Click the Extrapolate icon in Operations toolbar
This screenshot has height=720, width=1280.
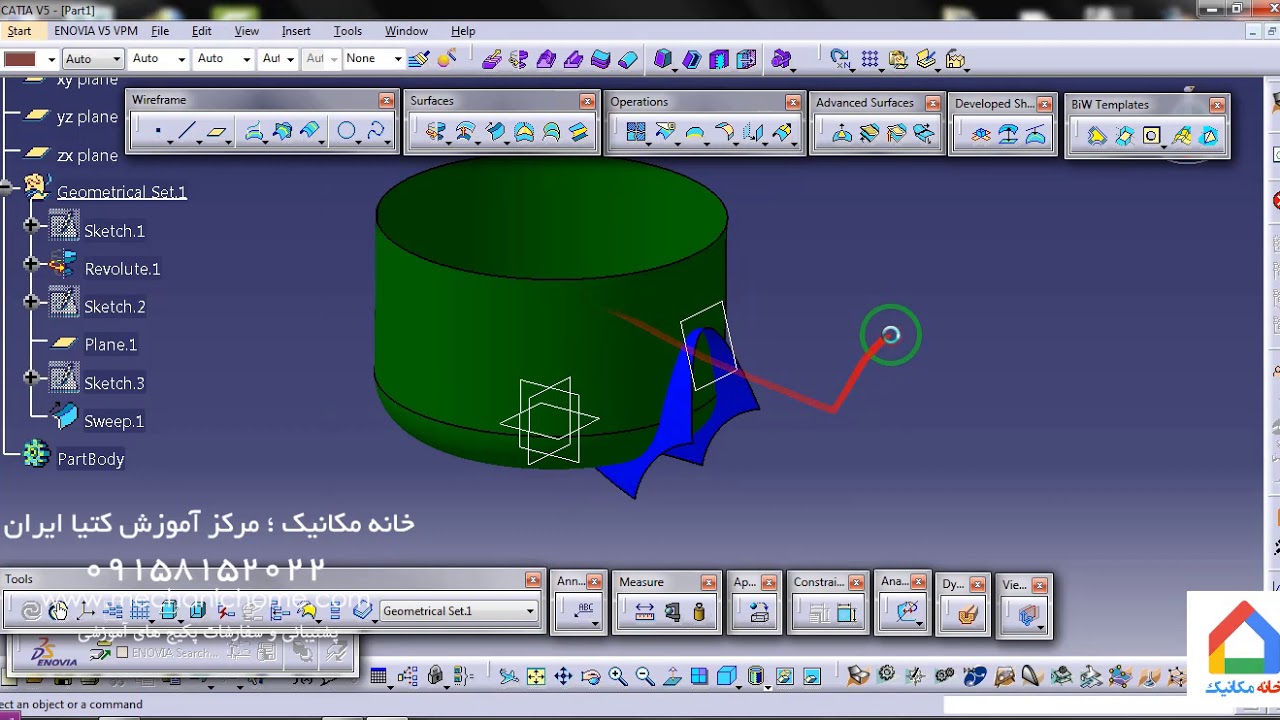click(x=782, y=132)
